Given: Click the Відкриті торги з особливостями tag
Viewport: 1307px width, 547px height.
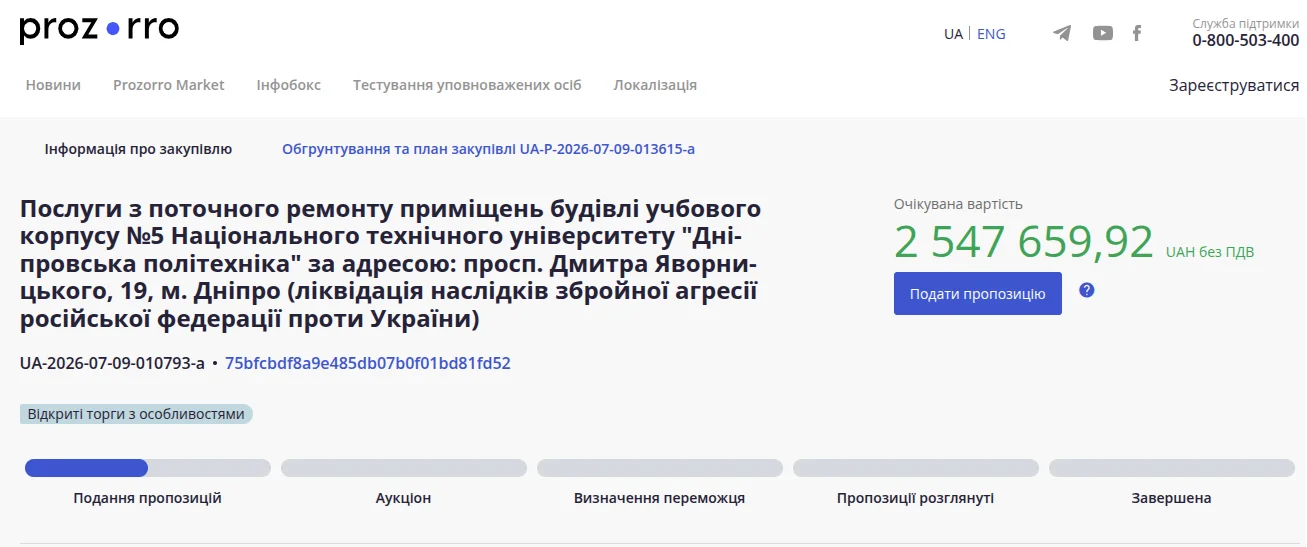Looking at the screenshot, I should 136,414.
